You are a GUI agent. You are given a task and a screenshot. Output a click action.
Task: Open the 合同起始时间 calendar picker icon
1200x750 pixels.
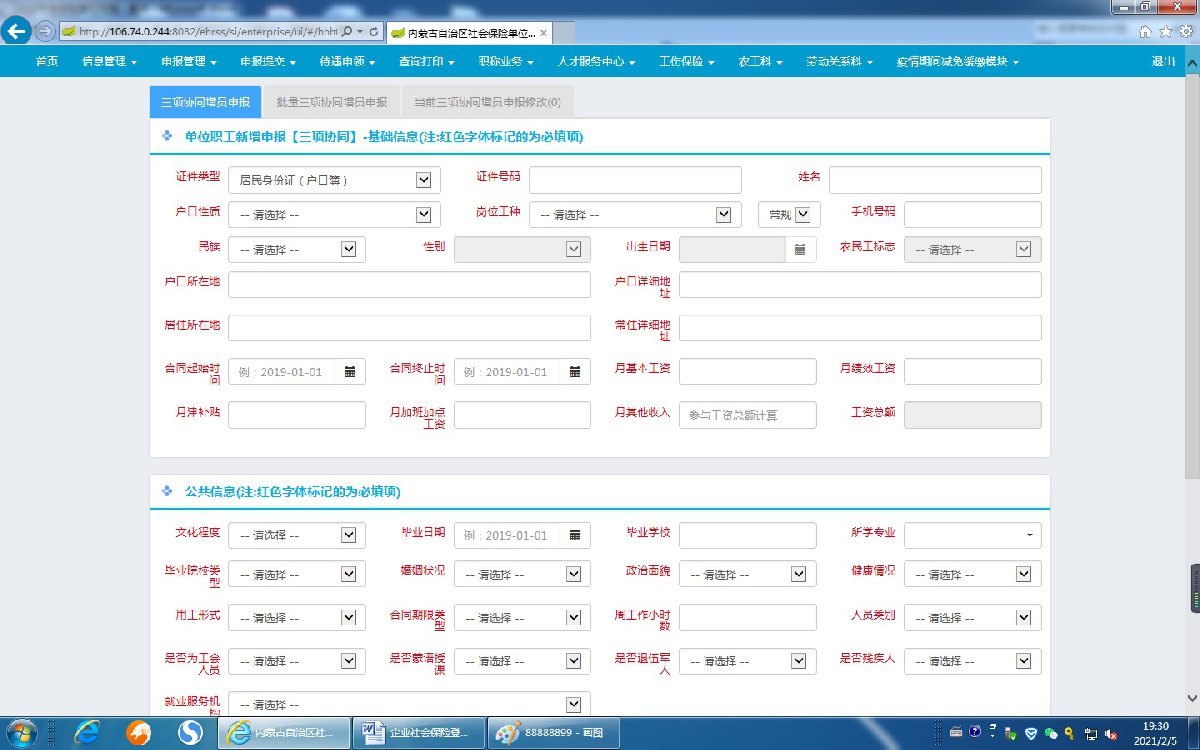pyautogui.click(x=350, y=372)
